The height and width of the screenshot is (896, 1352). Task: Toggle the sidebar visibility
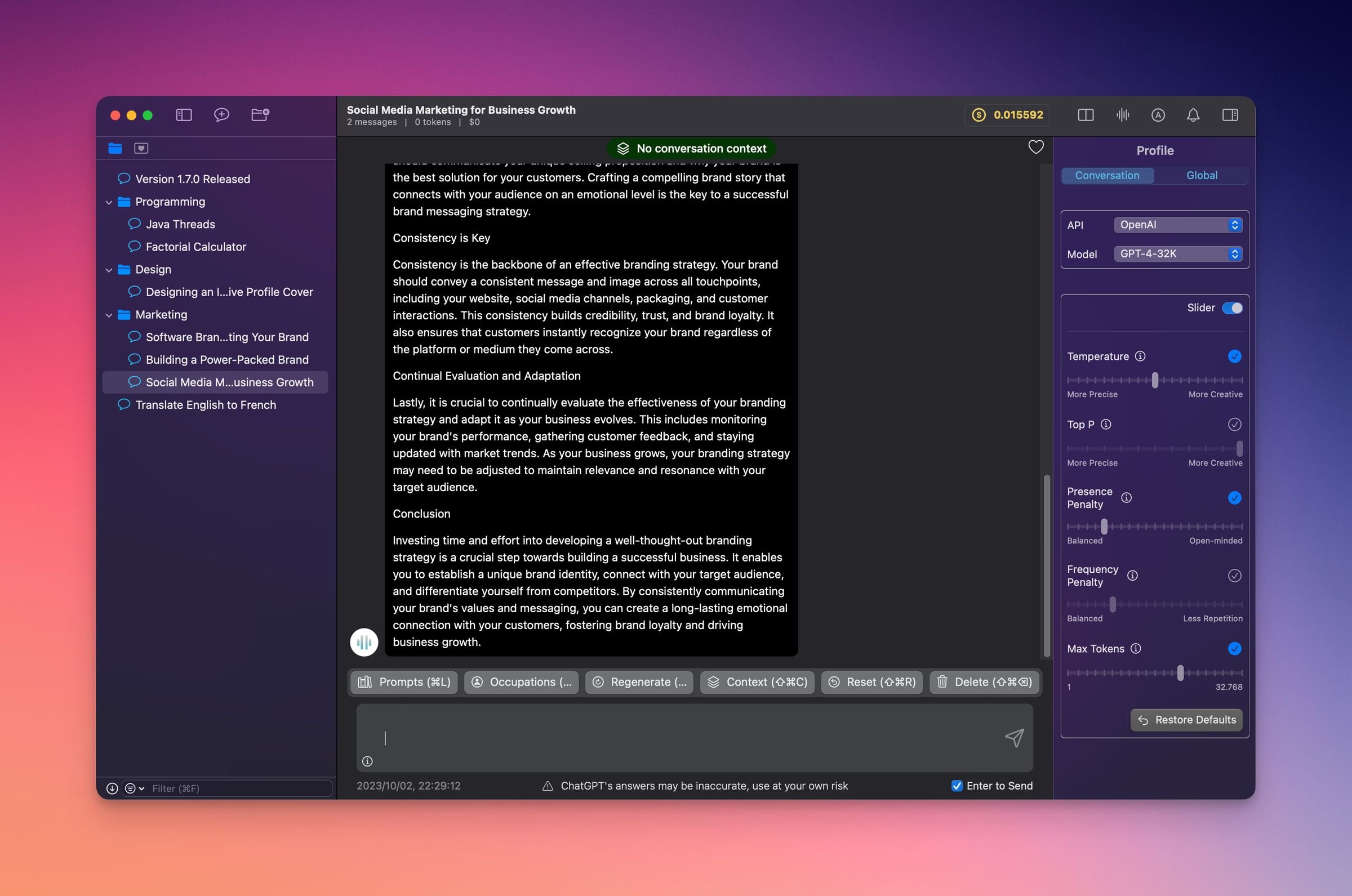click(184, 115)
